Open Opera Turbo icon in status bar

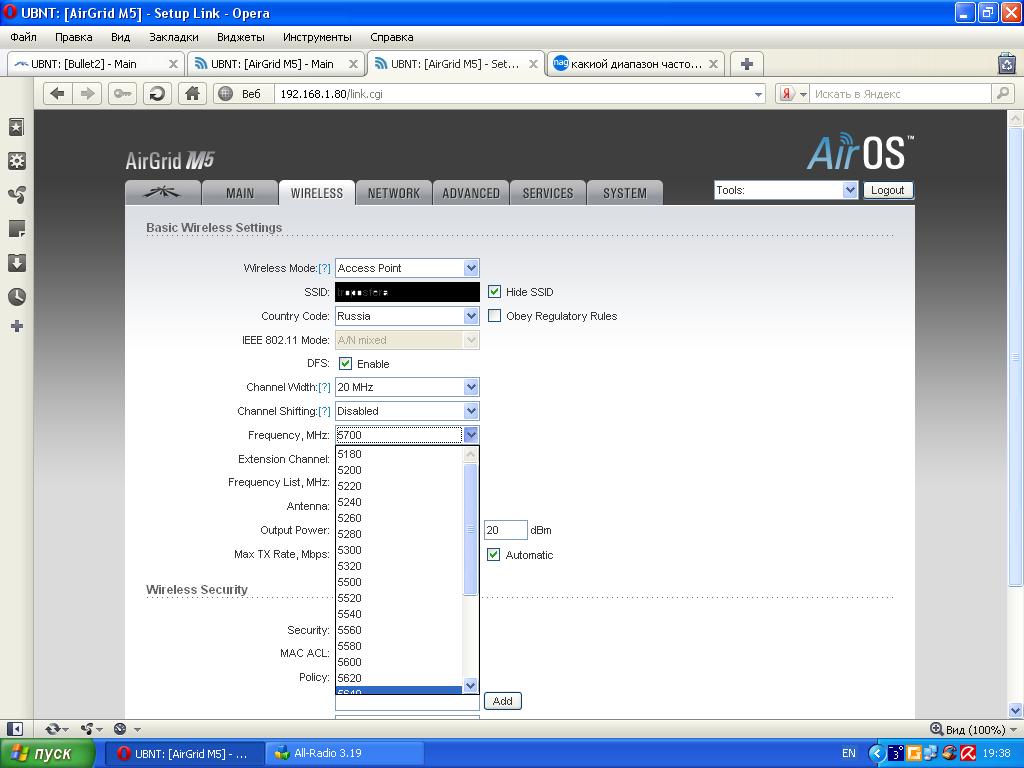pos(120,729)
